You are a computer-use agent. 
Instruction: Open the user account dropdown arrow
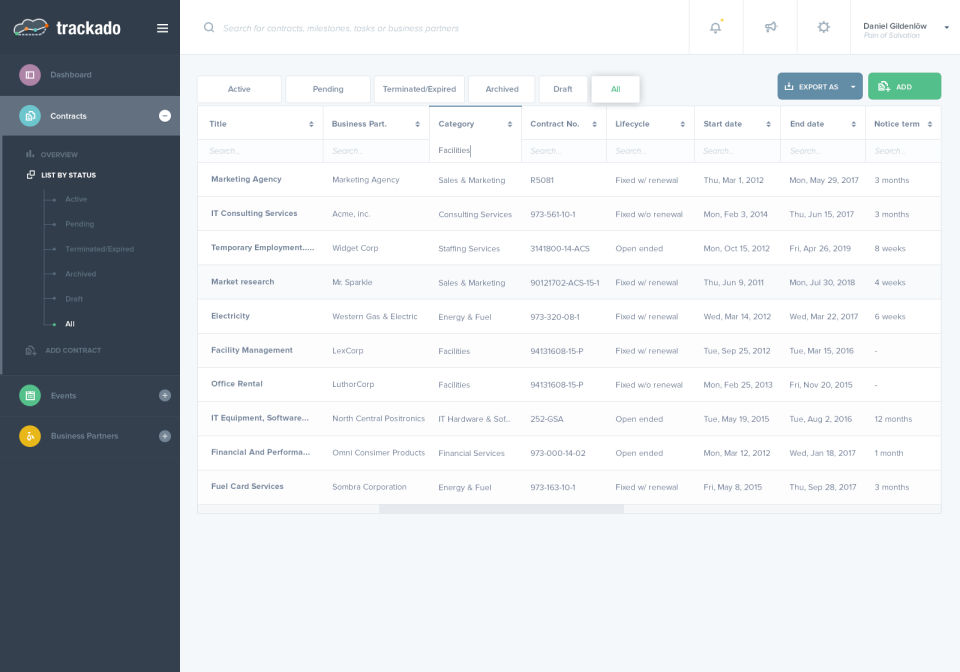coord(947,28)
